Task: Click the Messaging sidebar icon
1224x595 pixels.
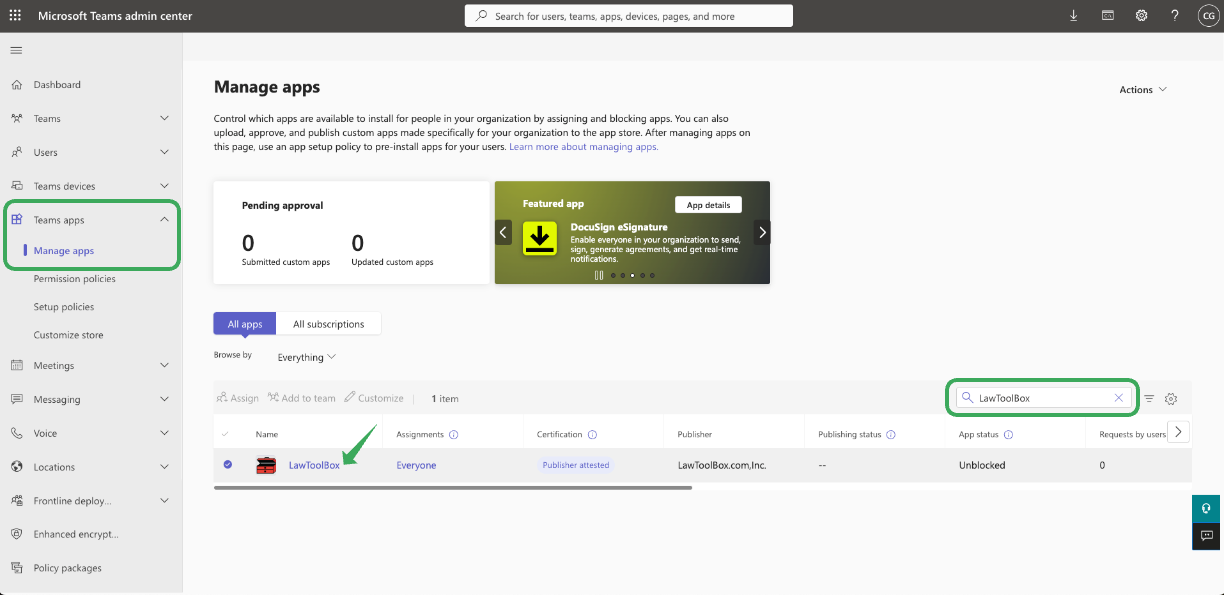Action: coord(16,399)
